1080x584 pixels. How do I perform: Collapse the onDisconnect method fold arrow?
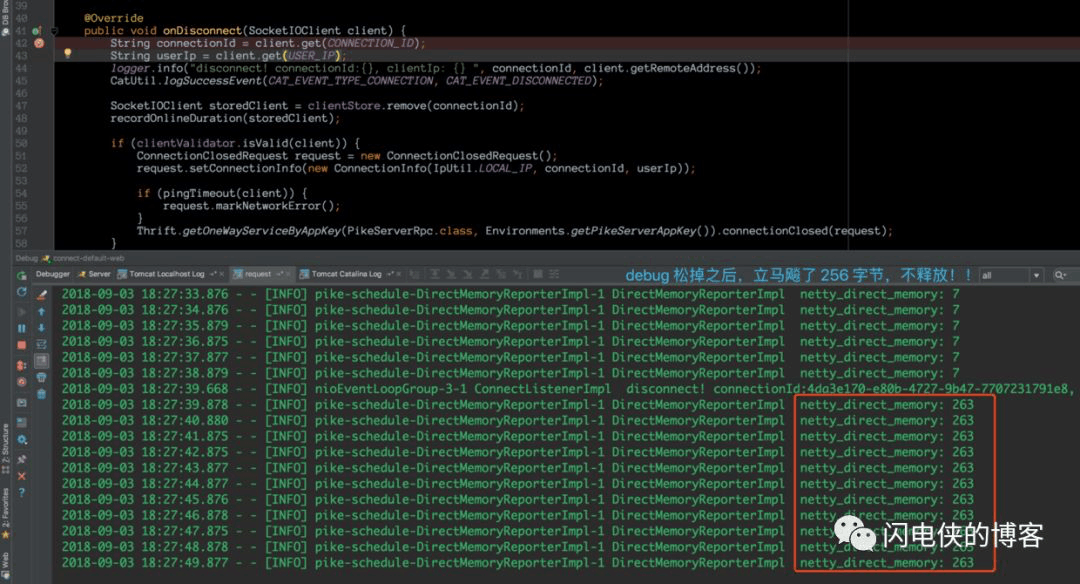pyautogui.click(x=54, y=31)
